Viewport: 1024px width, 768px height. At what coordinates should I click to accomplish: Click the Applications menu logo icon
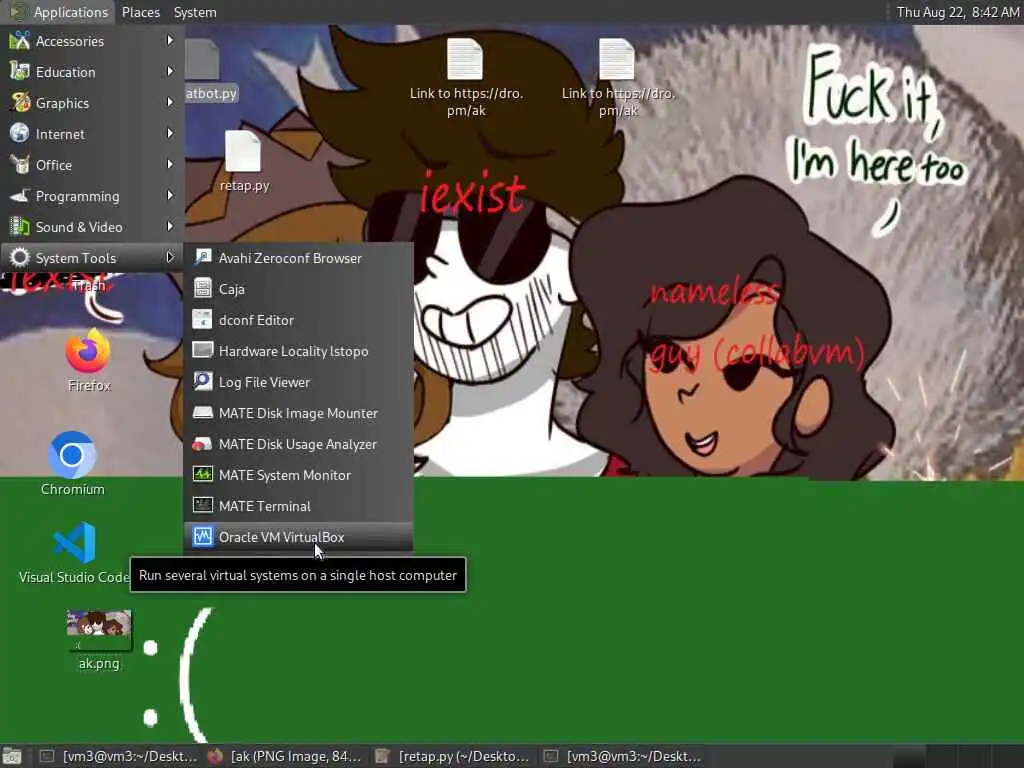coord(18,12)
